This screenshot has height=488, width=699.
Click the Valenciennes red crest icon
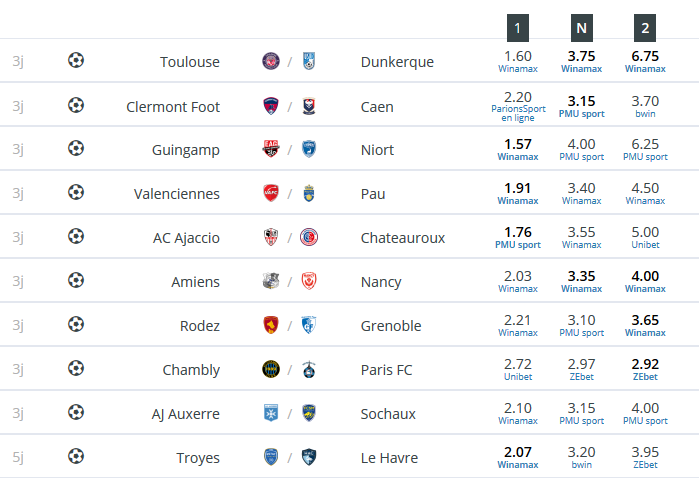coord(271,193)
